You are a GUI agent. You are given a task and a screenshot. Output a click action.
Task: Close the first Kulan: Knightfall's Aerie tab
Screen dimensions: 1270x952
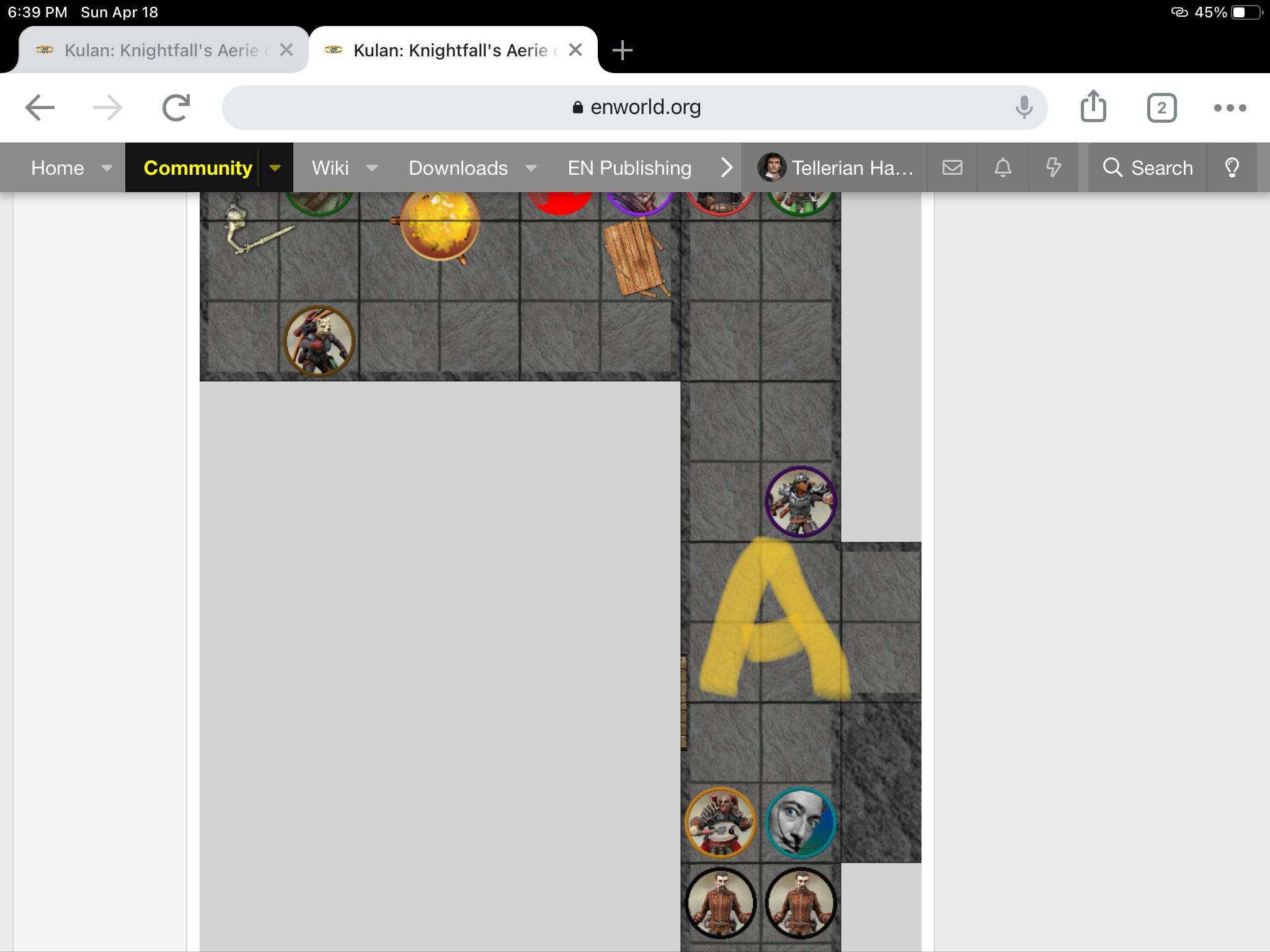tap(286, 50)
